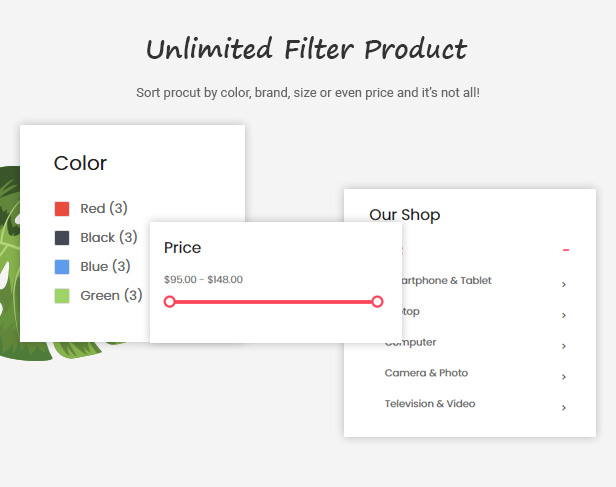Click the Unlimited Filter Product heading
Screen dimensions: 616x487
pos(307,49)
